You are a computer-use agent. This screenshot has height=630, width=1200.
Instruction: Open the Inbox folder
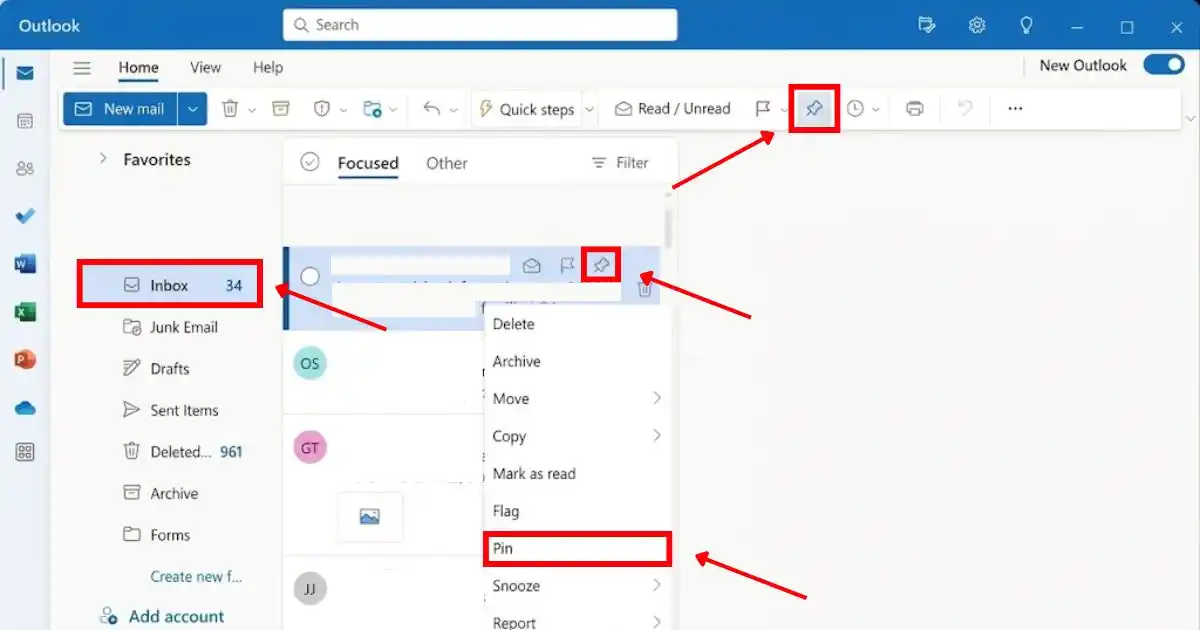[x=170, y=285]
